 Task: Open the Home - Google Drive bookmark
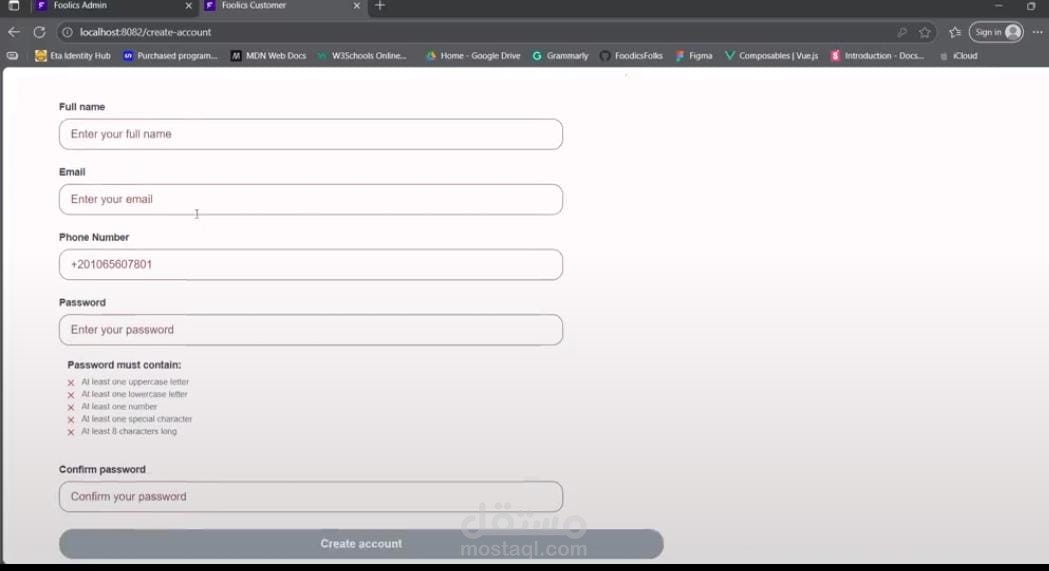(x=473, y=55)
